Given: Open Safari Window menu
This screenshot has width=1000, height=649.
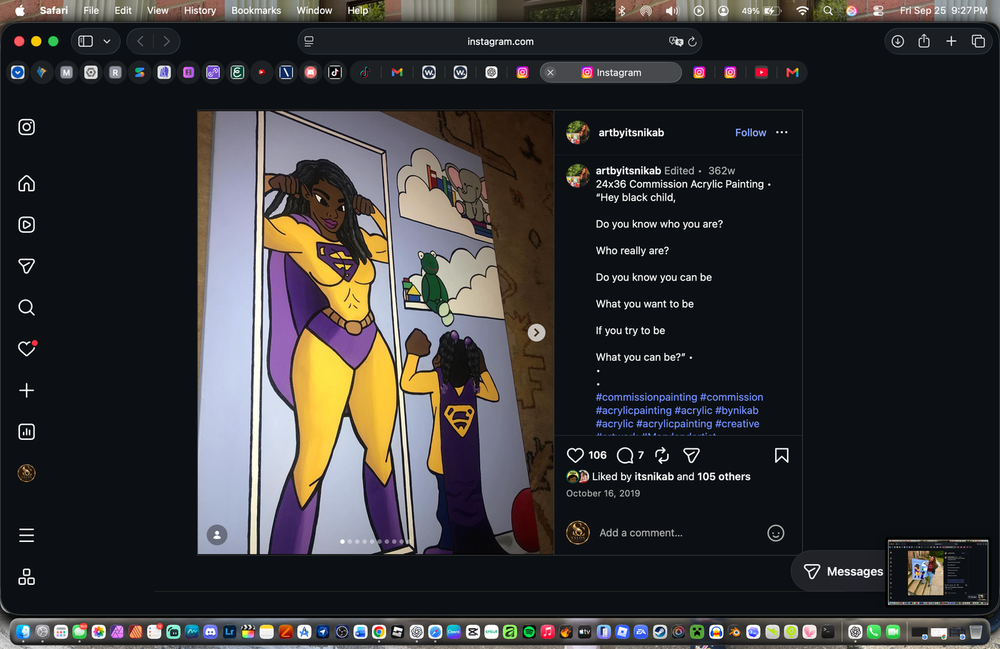Looking at the screenshot, I should point(314,10).
